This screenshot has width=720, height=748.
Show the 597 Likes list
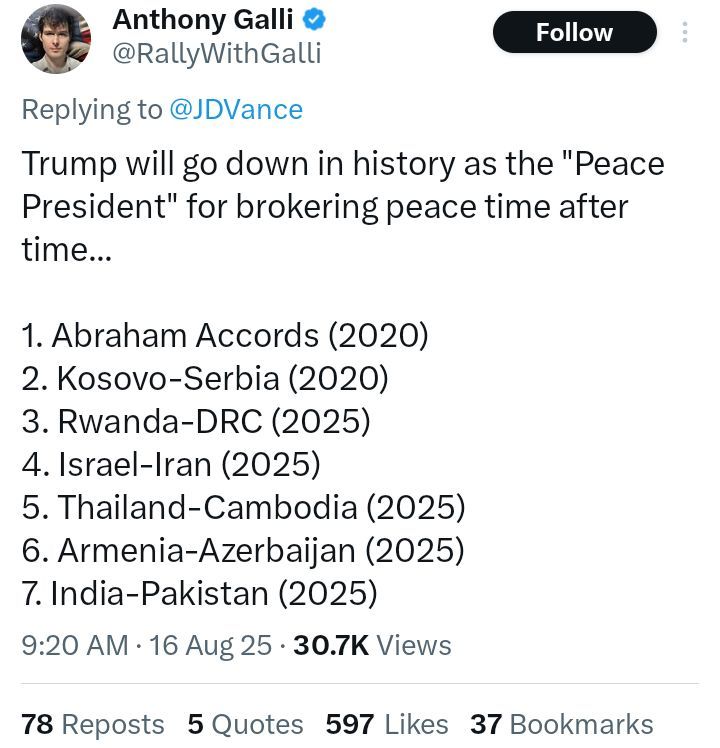tap(386, 724)
